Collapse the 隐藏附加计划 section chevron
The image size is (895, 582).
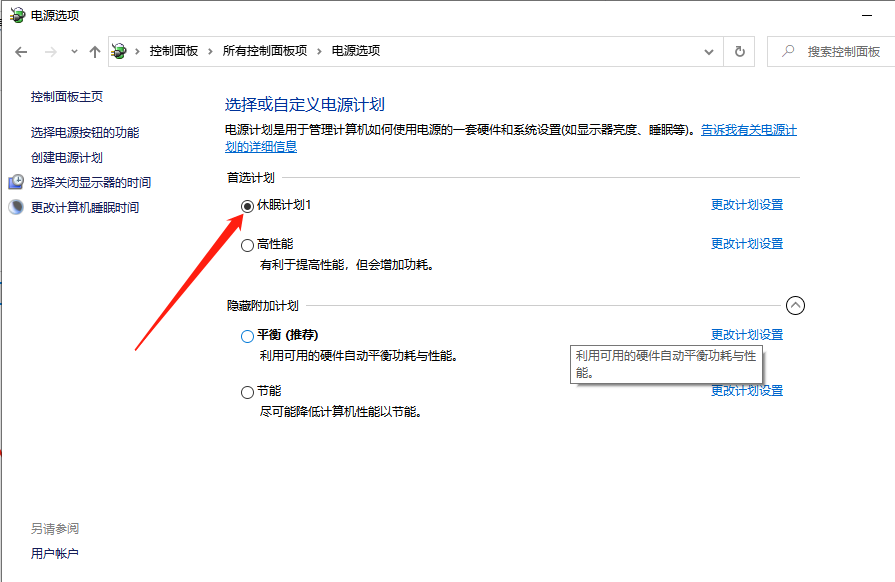pyautogui.click(x=796, y=305)
